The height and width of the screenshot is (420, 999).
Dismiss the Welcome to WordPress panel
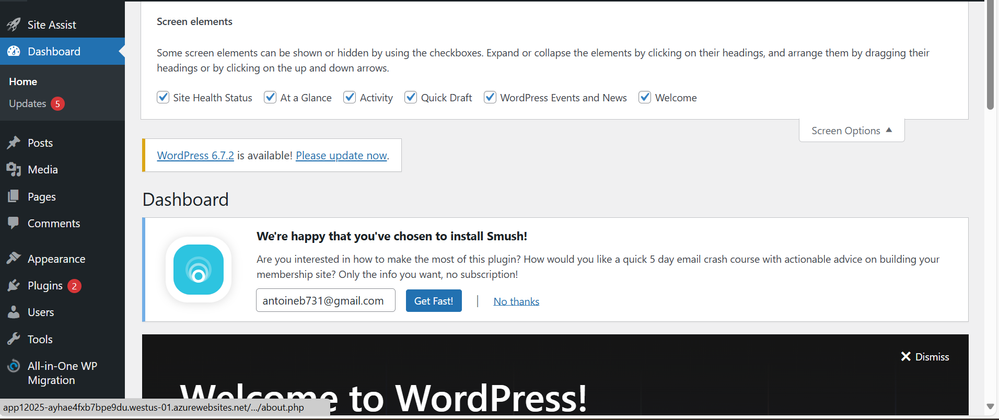[924, 357]
